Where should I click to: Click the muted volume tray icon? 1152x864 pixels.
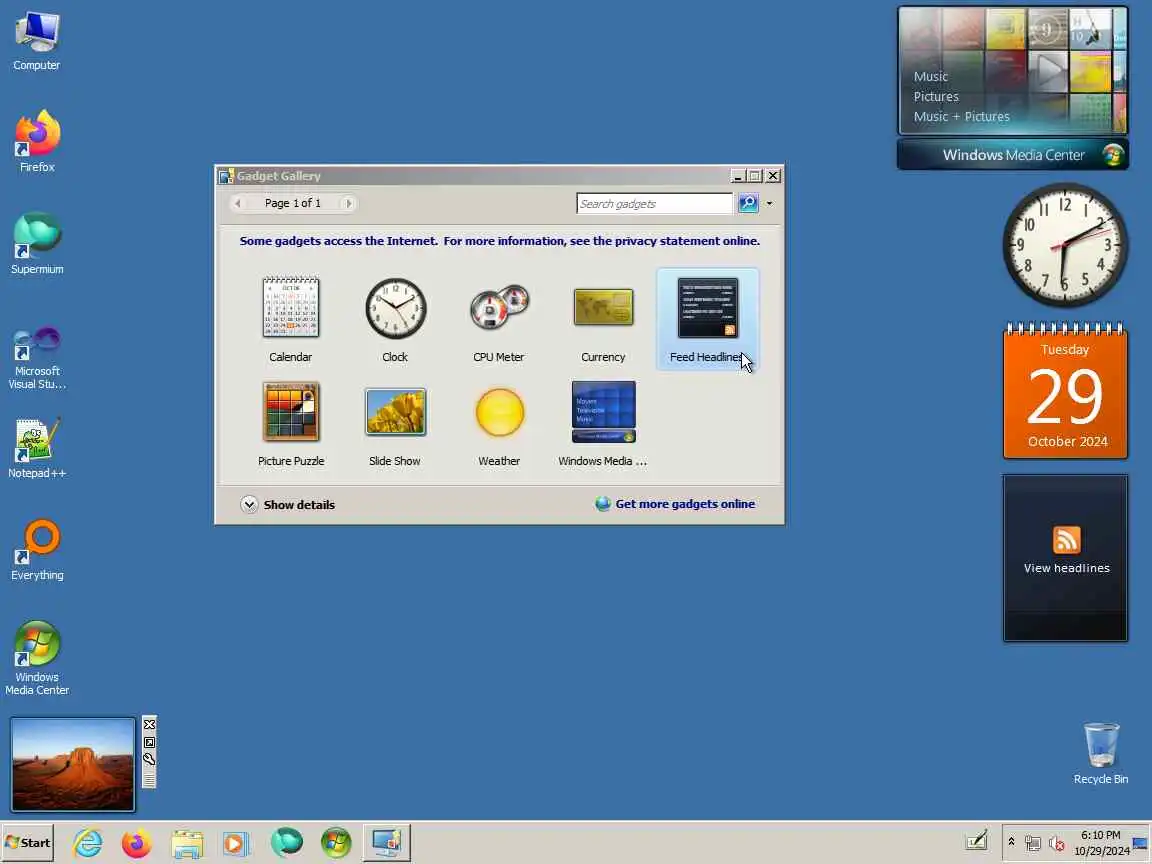click(x=1056, y=843)
